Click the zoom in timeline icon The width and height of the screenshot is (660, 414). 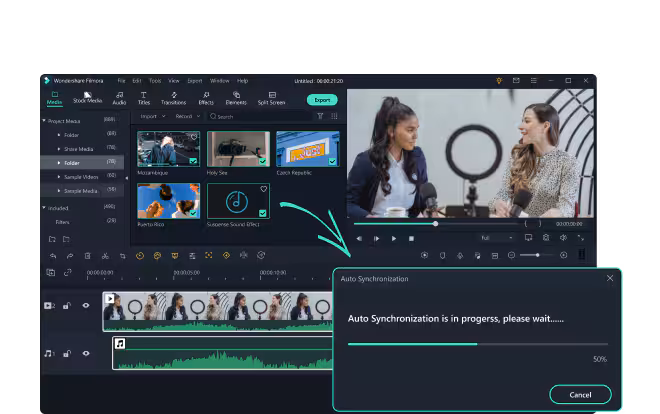coord(564,255)
